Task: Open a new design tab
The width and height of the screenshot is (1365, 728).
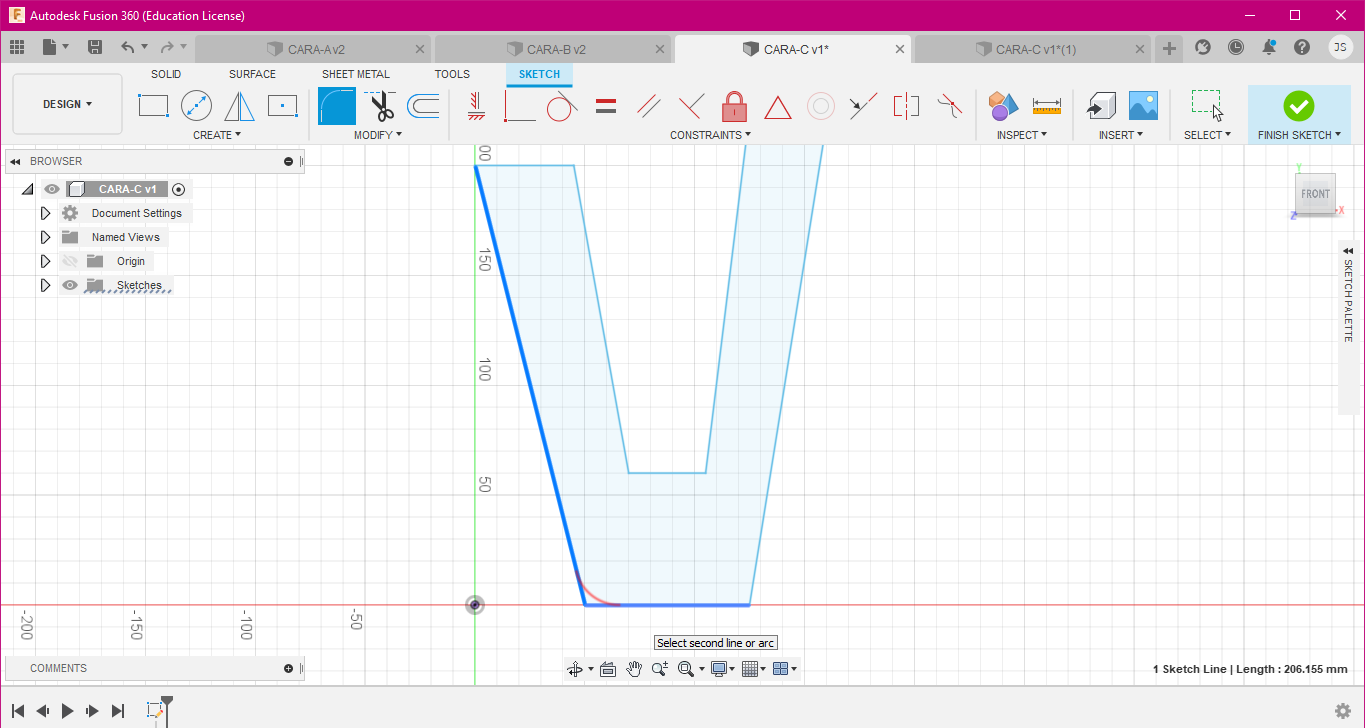Action: (1169, 47)
